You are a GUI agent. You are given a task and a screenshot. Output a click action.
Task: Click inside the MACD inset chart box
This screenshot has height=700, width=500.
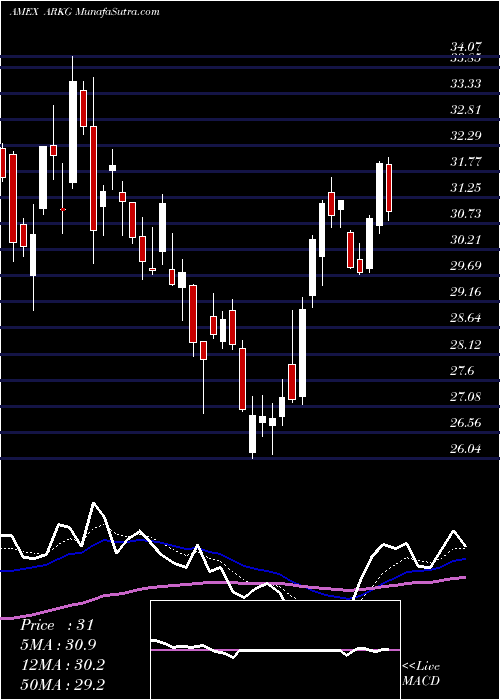tap(275, 650)
